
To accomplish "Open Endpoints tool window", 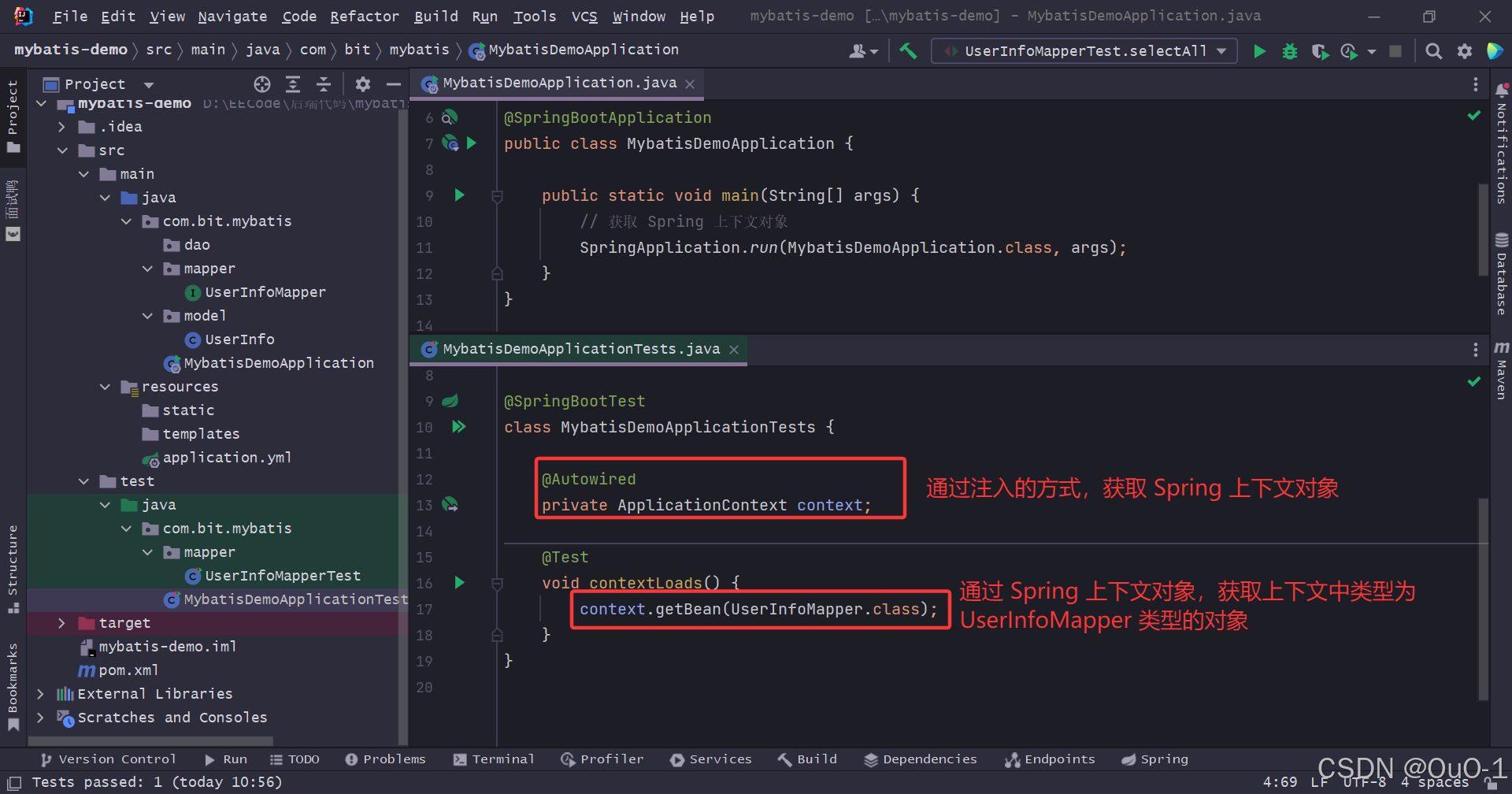I will click(x=1050, y=759).
